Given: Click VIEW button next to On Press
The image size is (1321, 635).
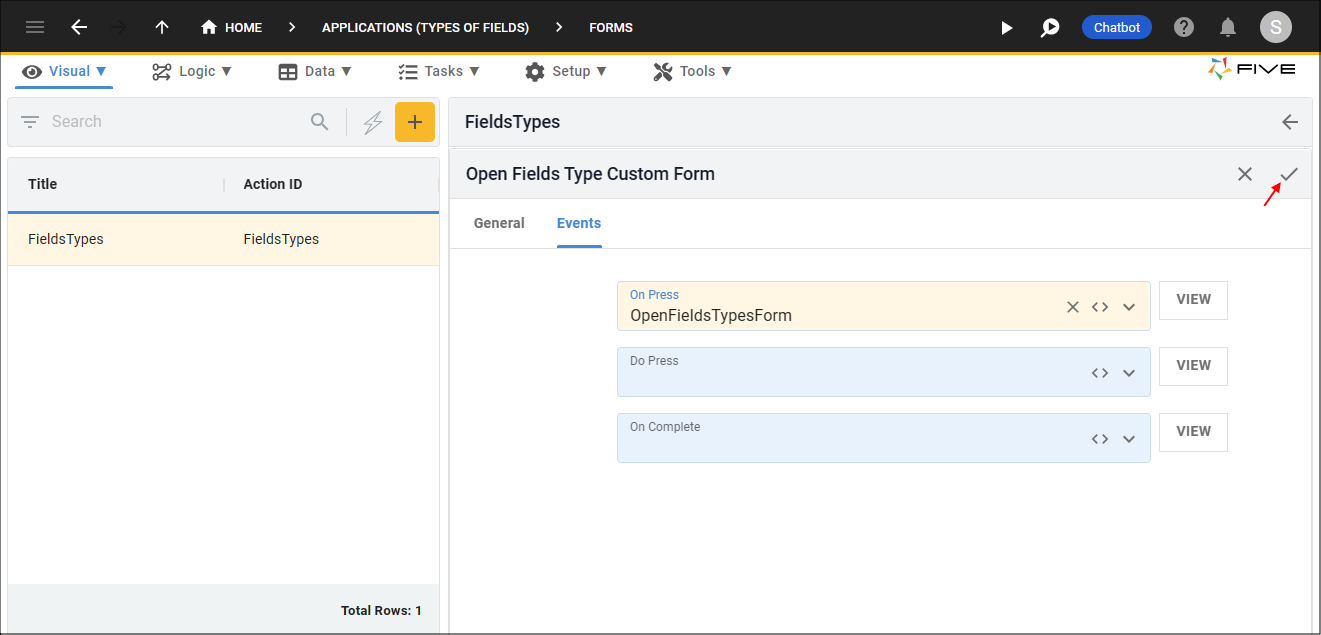Looking at the screenshot, I should coord(1193,300).
